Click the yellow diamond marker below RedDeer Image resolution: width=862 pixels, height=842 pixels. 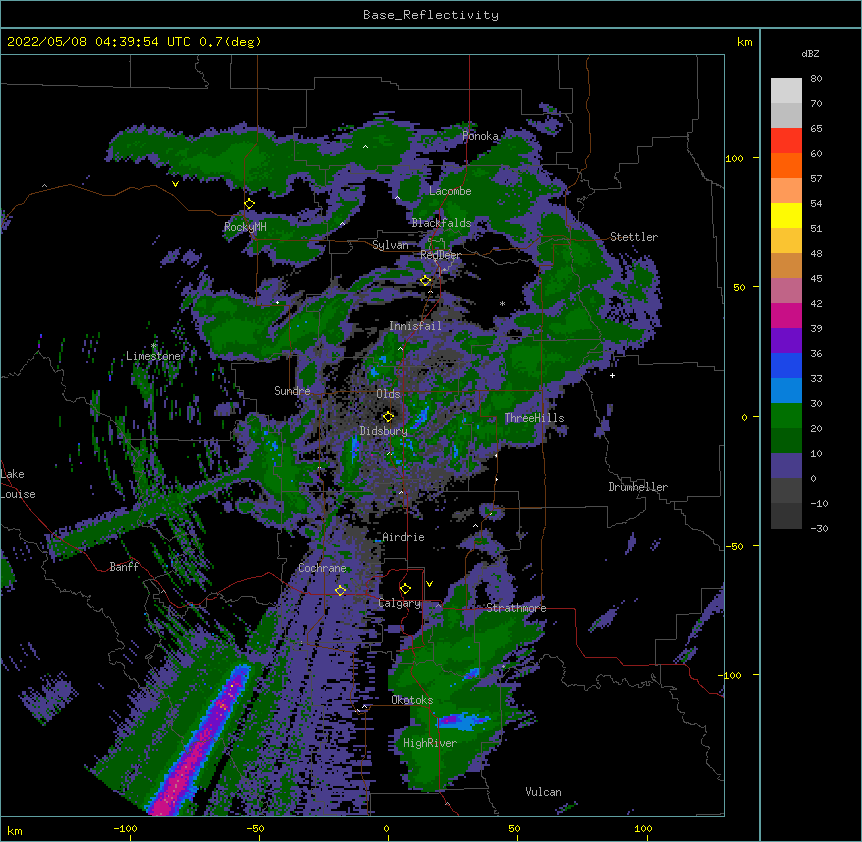[425, 281]
